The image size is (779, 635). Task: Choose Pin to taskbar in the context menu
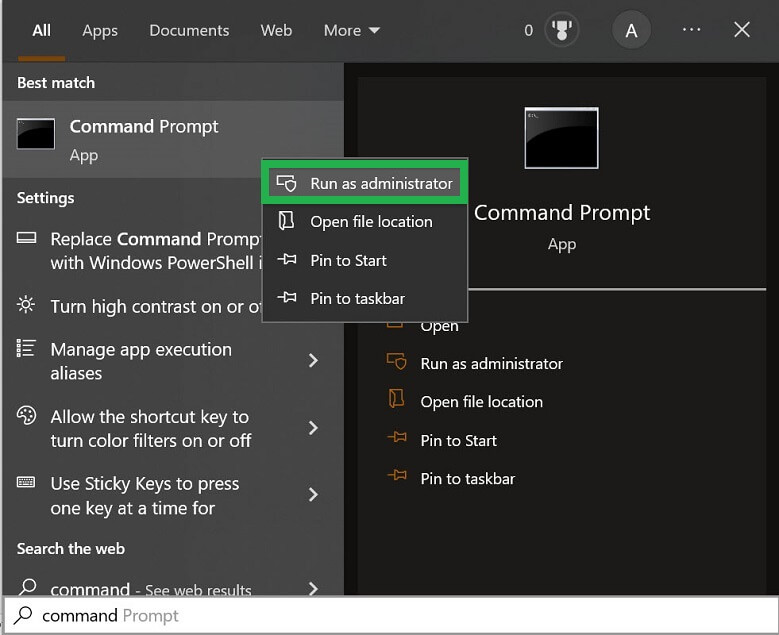pos(365,298)
